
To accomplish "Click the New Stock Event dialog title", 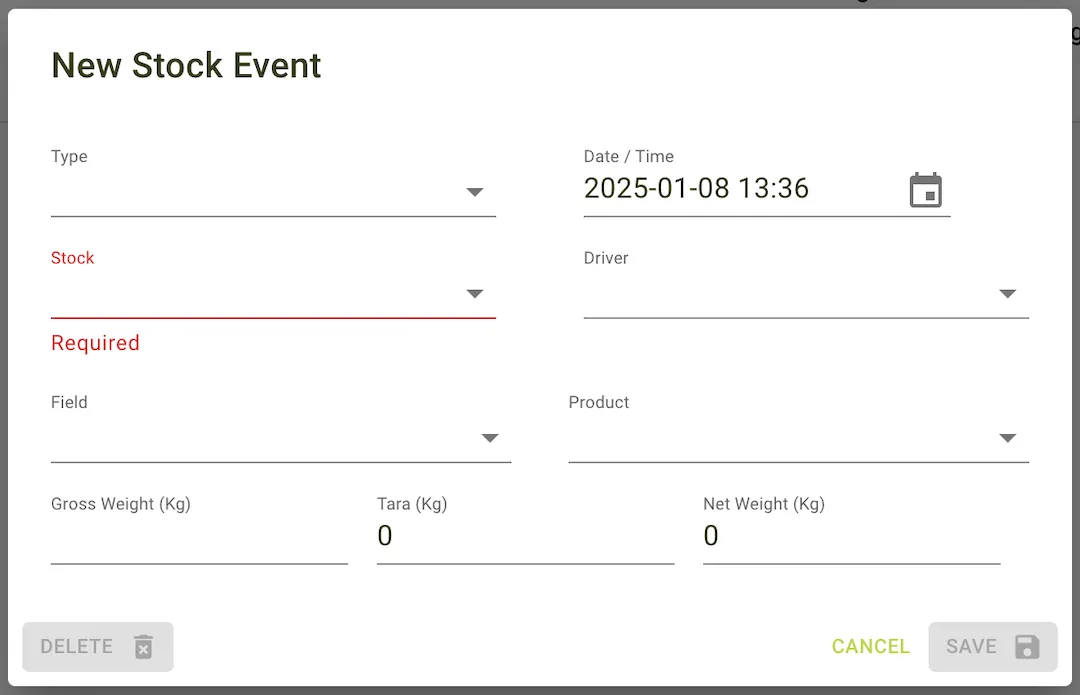I will pos(186,65).
